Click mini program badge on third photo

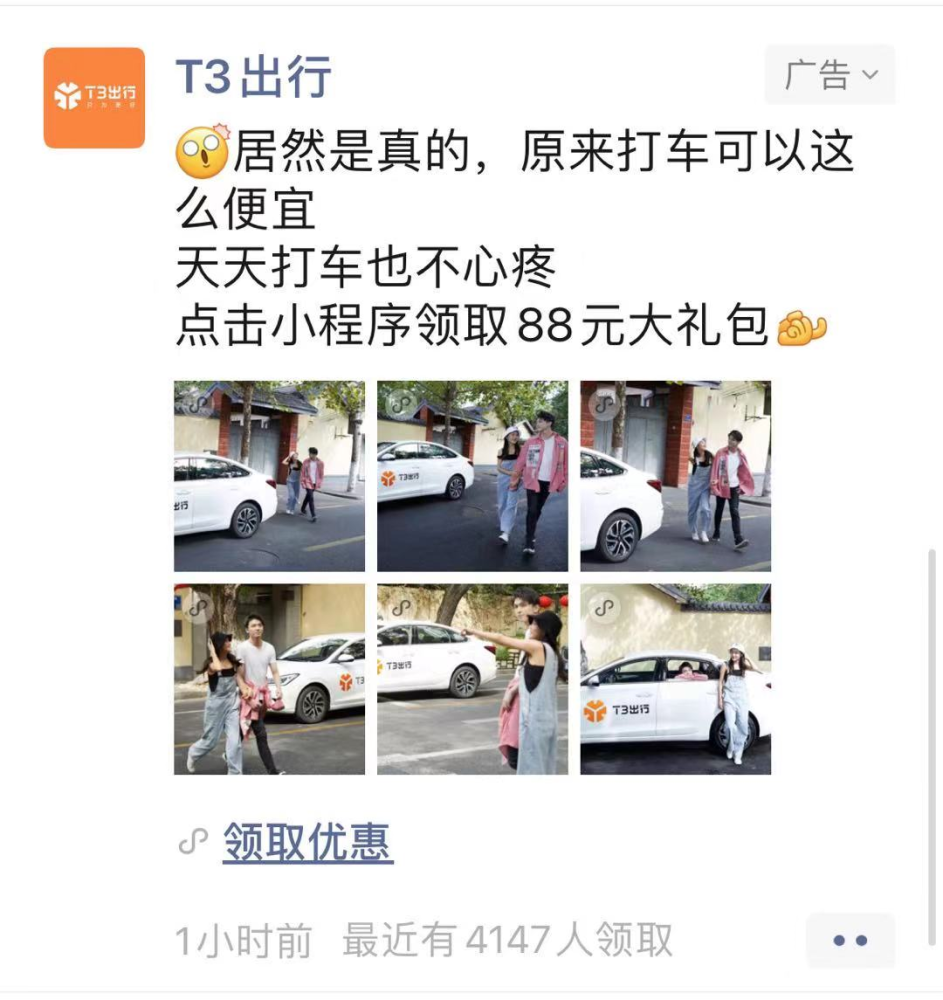pyautogui.click(x=604, y=405)
